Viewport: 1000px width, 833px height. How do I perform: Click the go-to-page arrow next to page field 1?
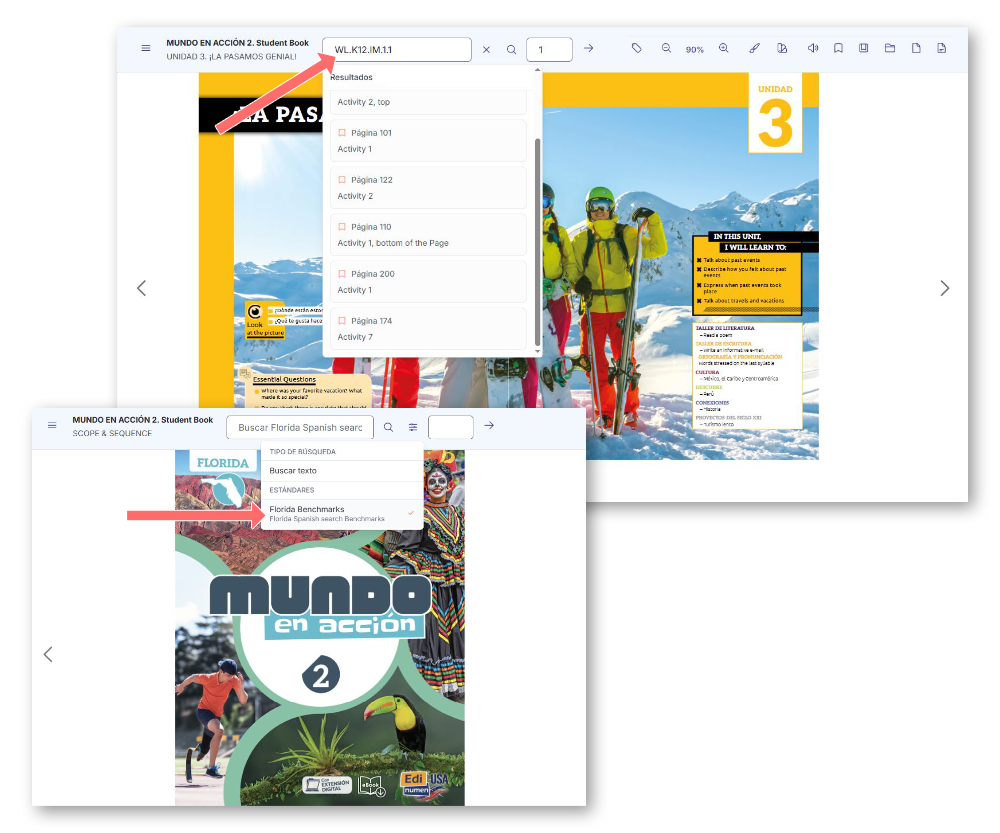click(x=589, y=48)
